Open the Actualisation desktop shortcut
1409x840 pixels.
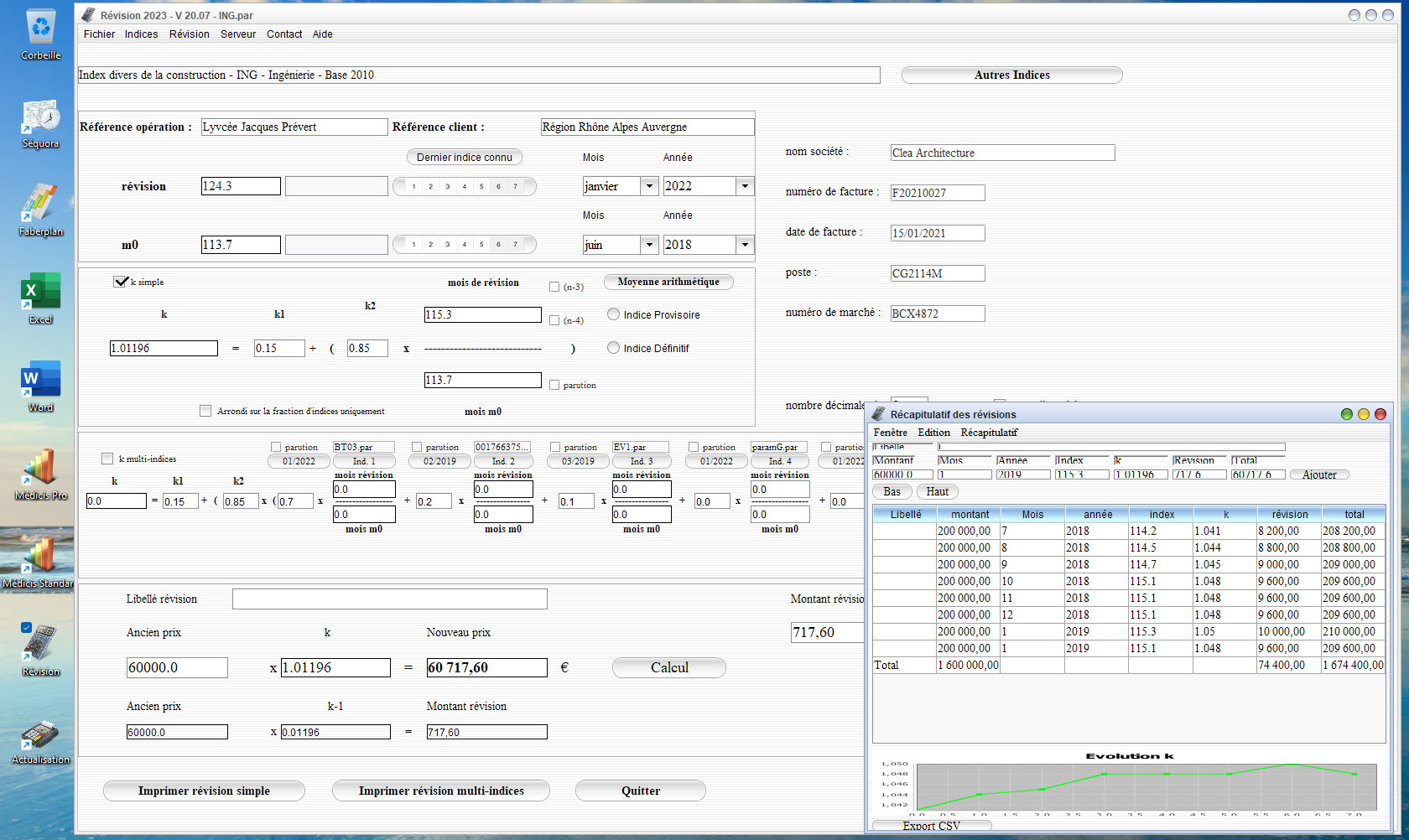[x=40, y=743]
